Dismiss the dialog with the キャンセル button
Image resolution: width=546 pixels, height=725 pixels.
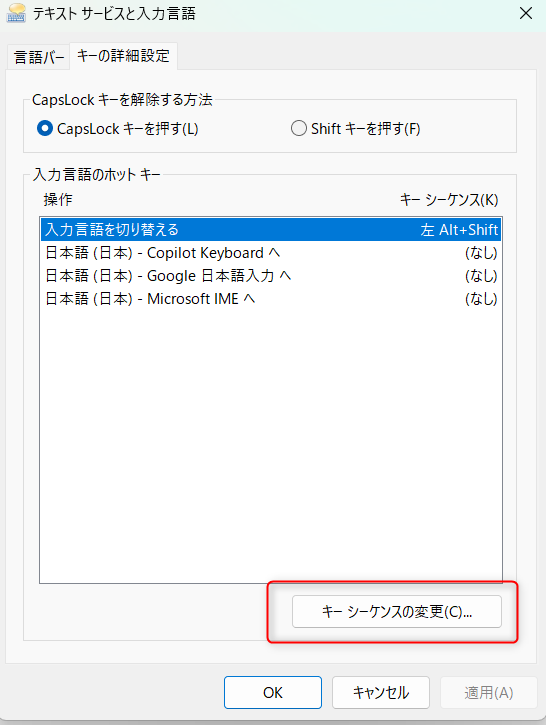(381, 693)
